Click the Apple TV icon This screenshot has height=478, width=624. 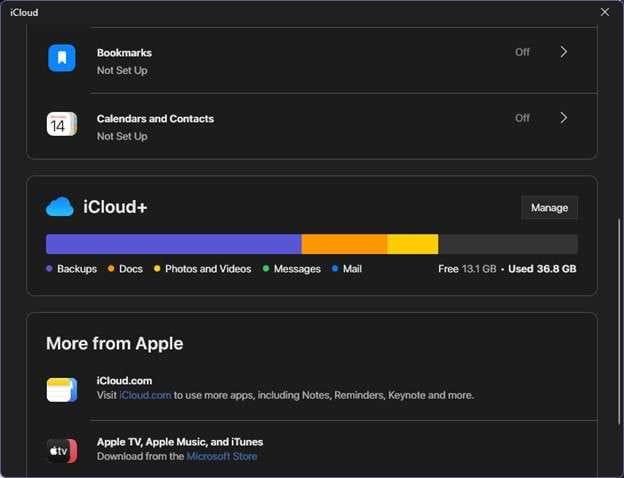[62, 451]
